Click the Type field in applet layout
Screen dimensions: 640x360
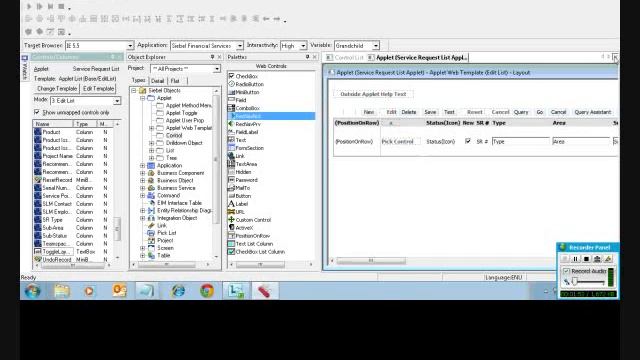[521, 141]
